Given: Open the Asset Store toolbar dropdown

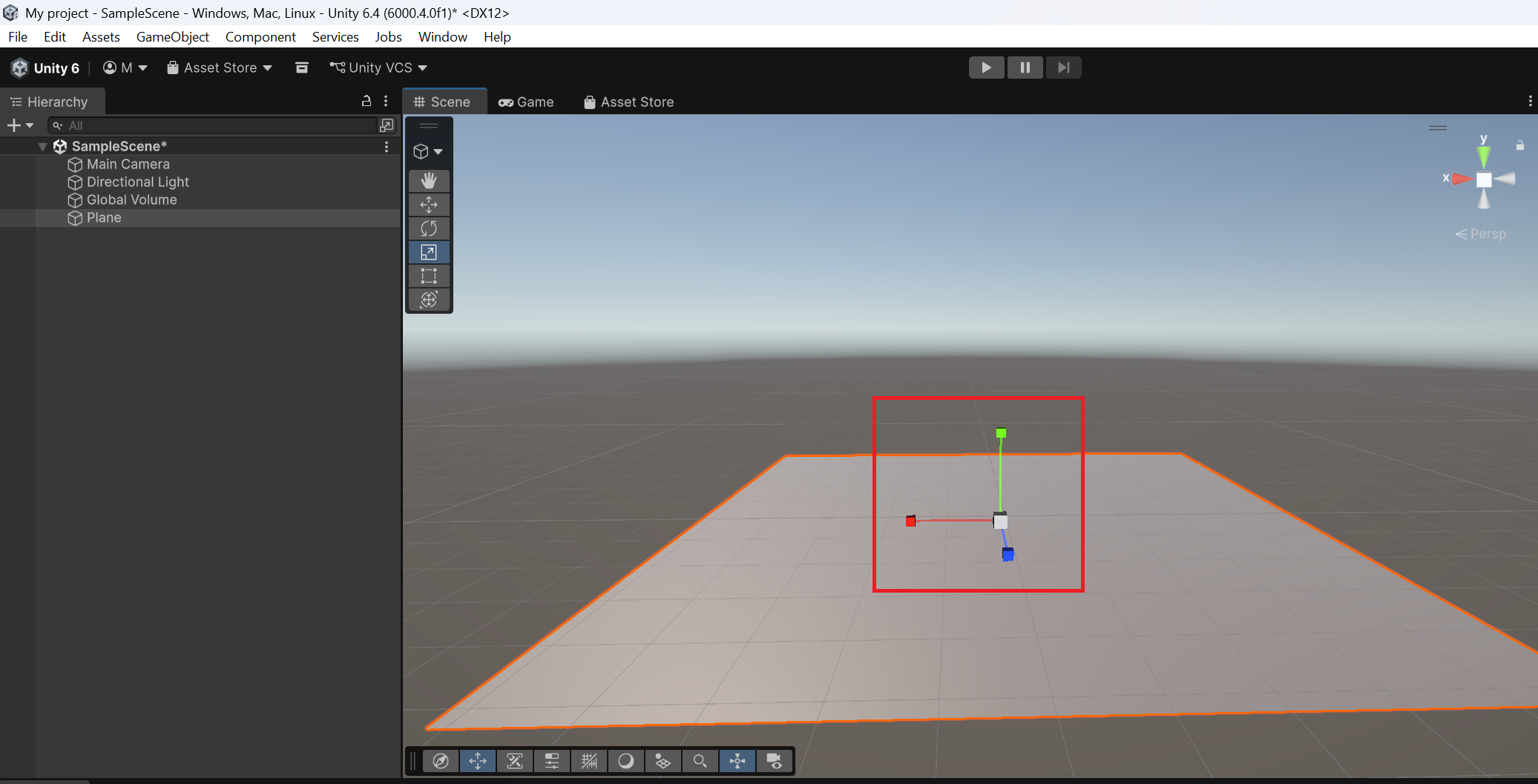Looking at the screenshot, I should tap(220, 67).
